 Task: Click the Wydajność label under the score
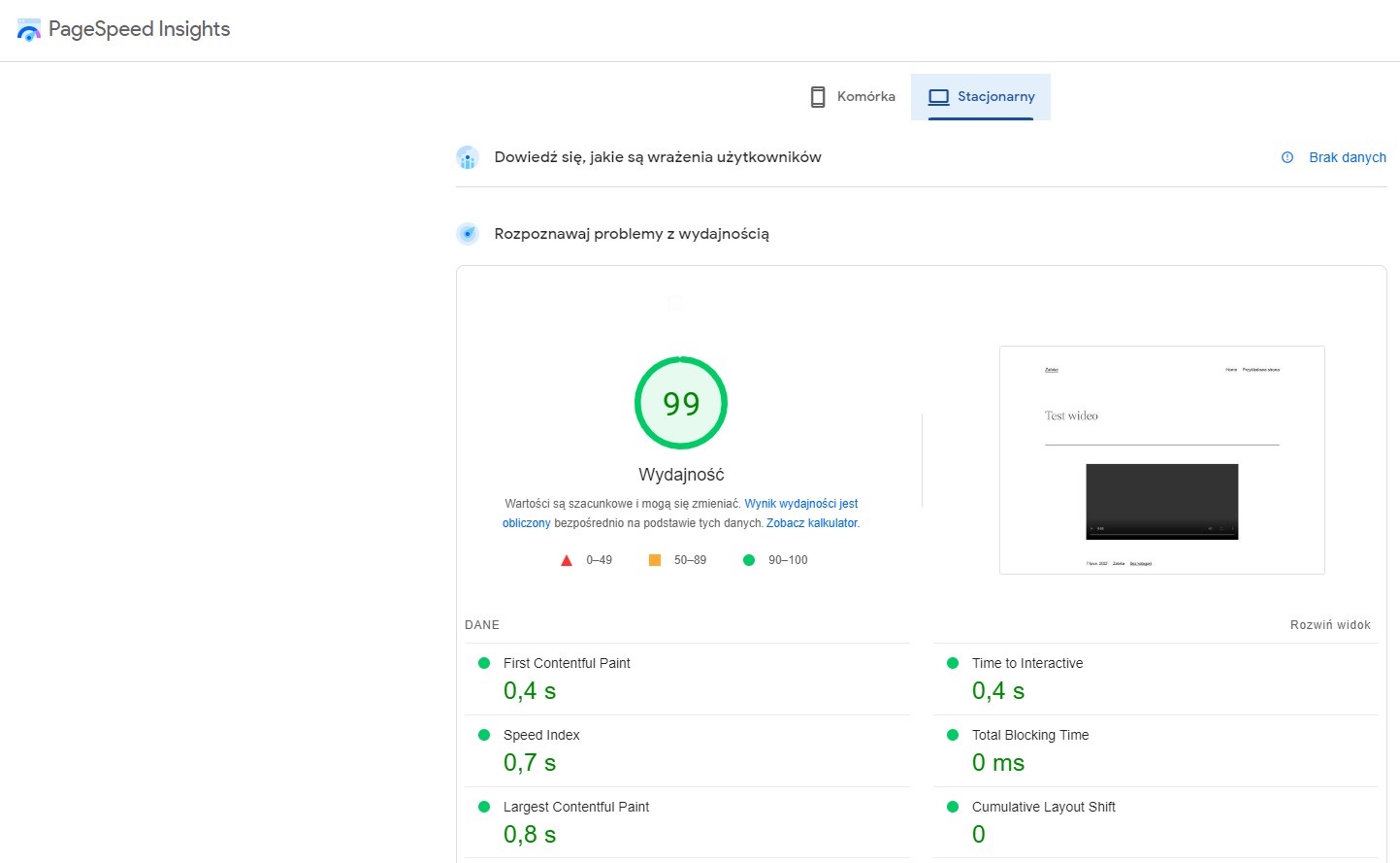[681, 475]
